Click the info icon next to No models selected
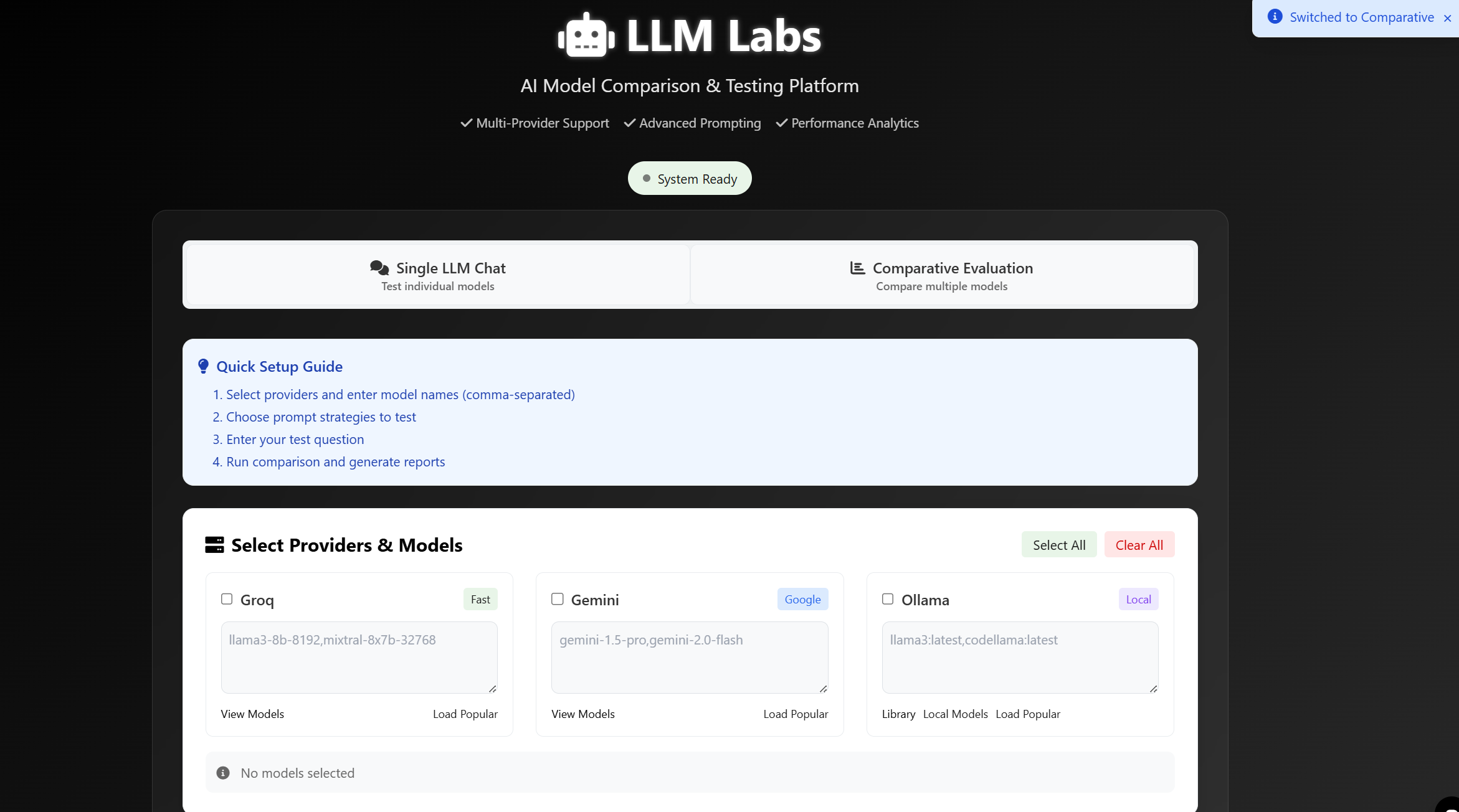Viewport: 1459px width, 812px height. point(223,773)
